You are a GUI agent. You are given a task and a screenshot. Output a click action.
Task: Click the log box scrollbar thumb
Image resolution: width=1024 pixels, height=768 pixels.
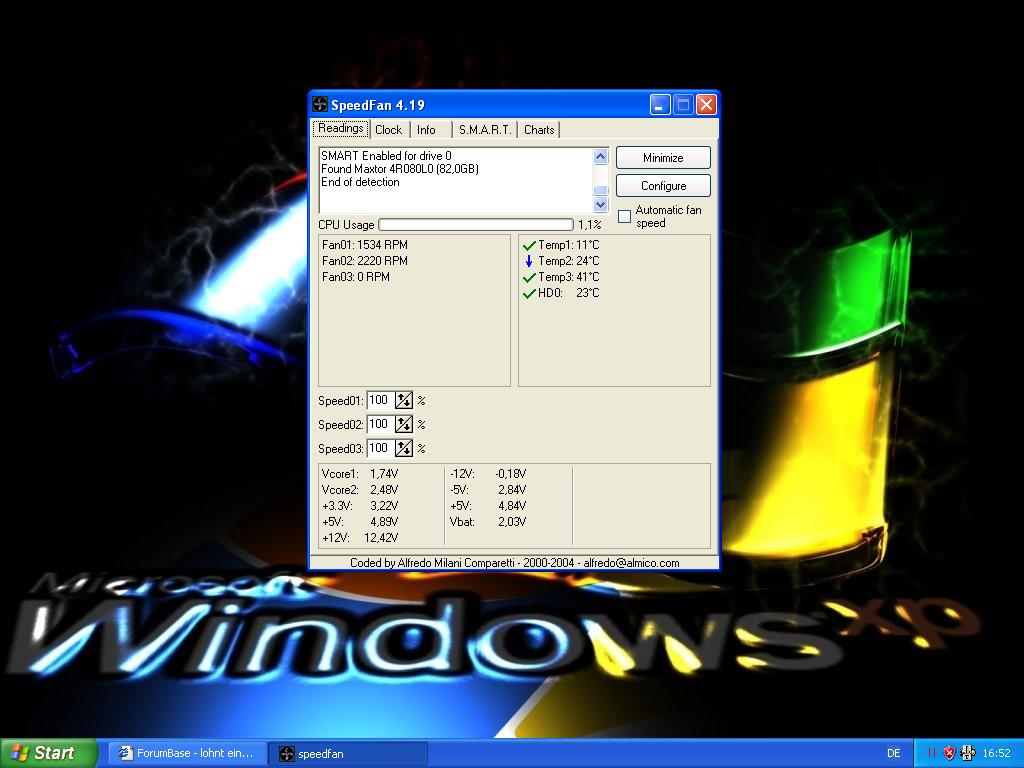click(x=600, y=190)
